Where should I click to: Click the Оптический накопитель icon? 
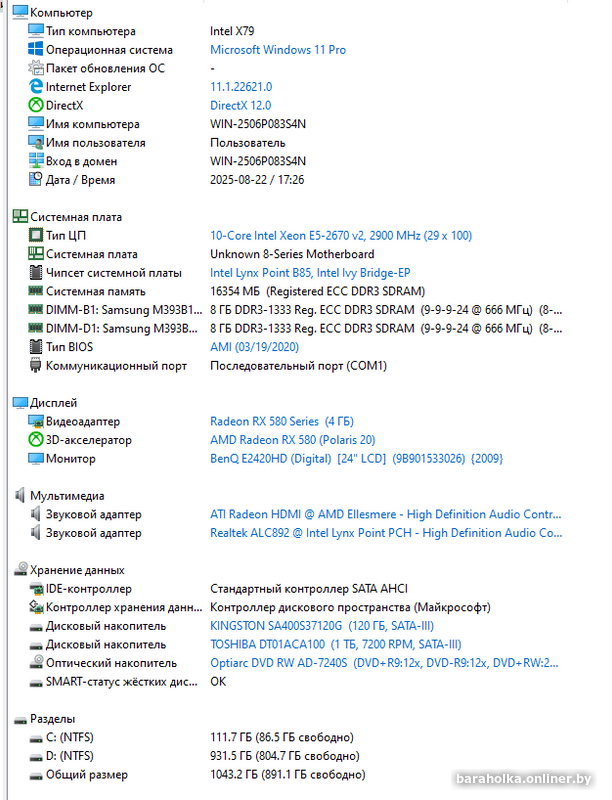pos(36,662)
